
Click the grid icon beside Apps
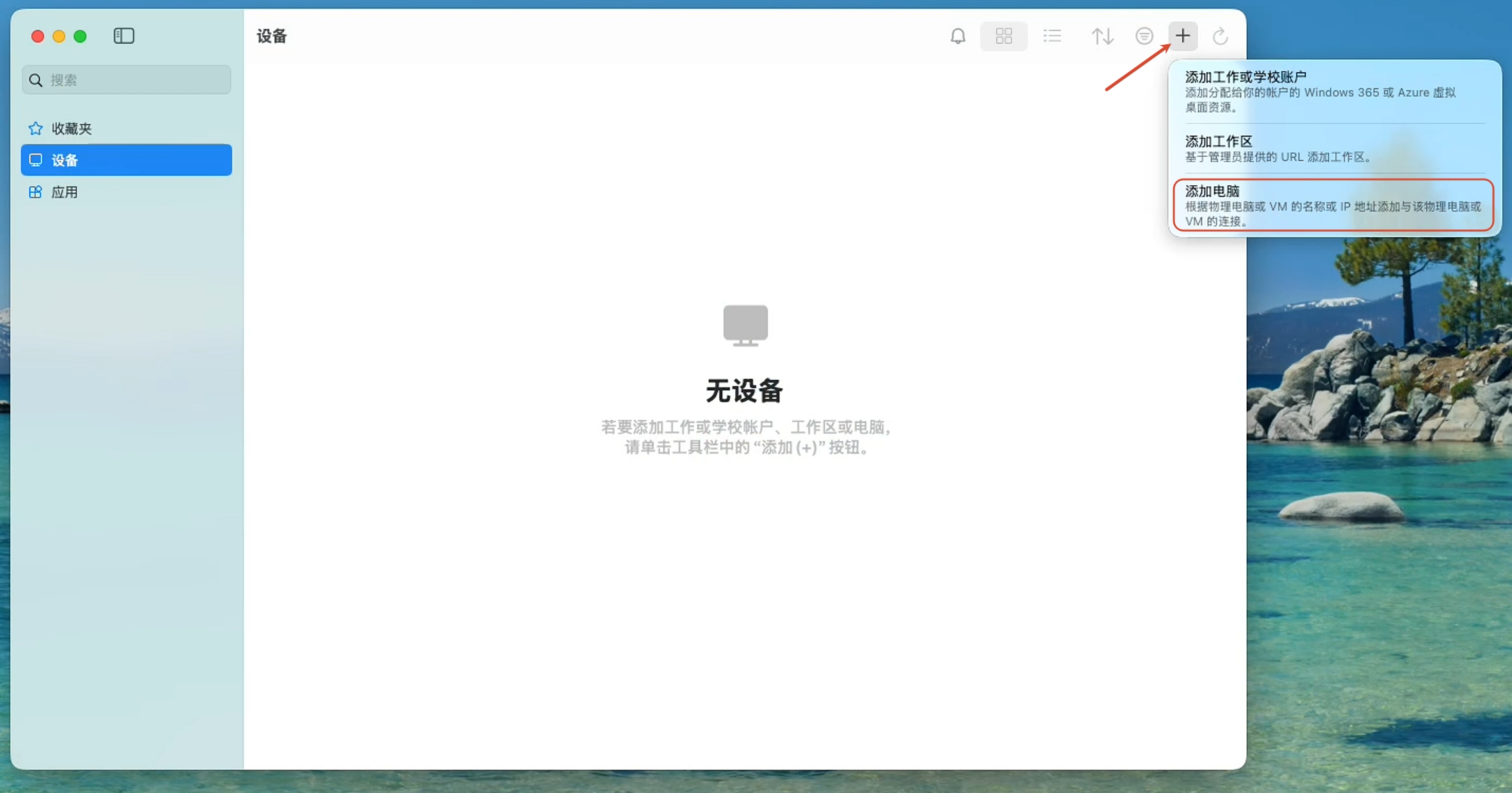click(36, 192)
